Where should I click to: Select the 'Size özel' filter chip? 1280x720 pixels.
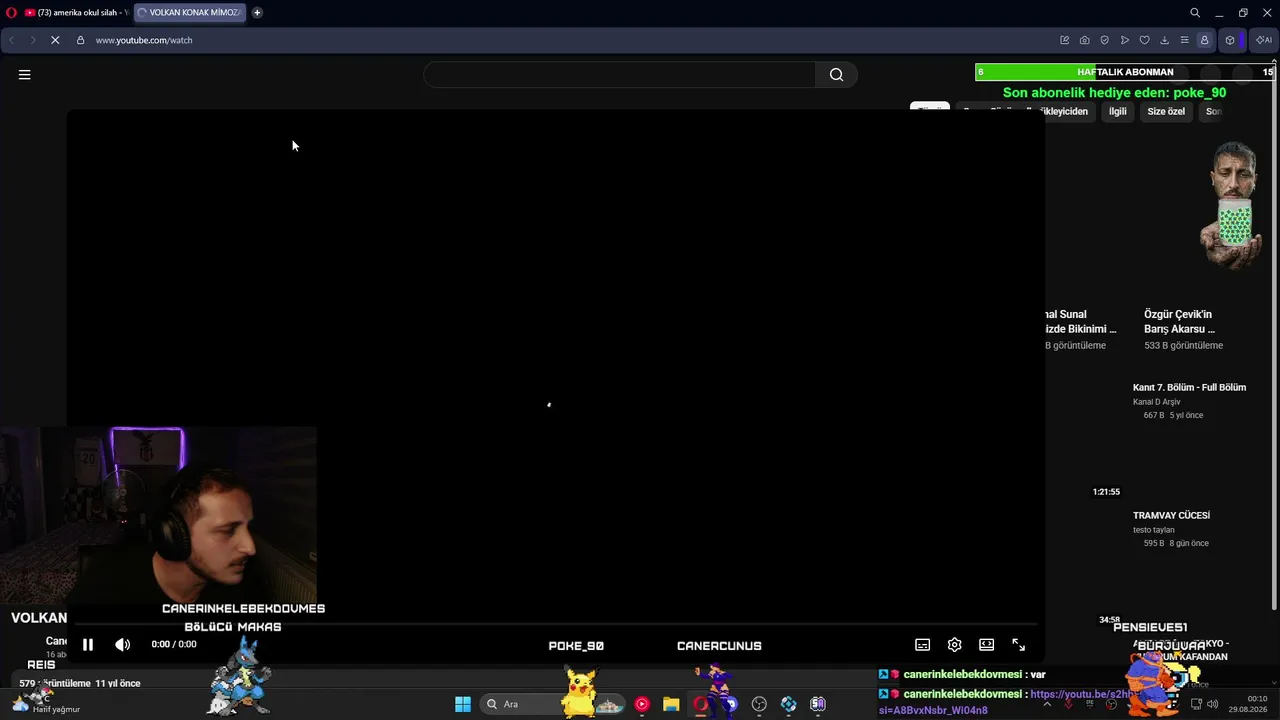pos(1166,111)
